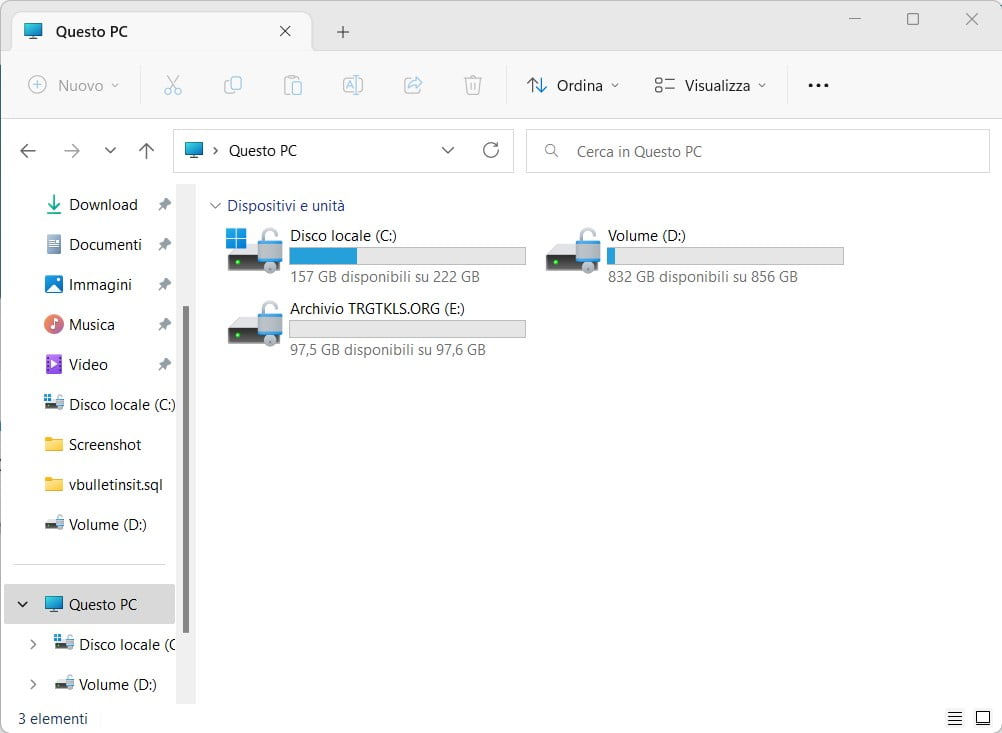
Task: Click the Incolla icon on toolbar
Action: (x=293, y=85)
